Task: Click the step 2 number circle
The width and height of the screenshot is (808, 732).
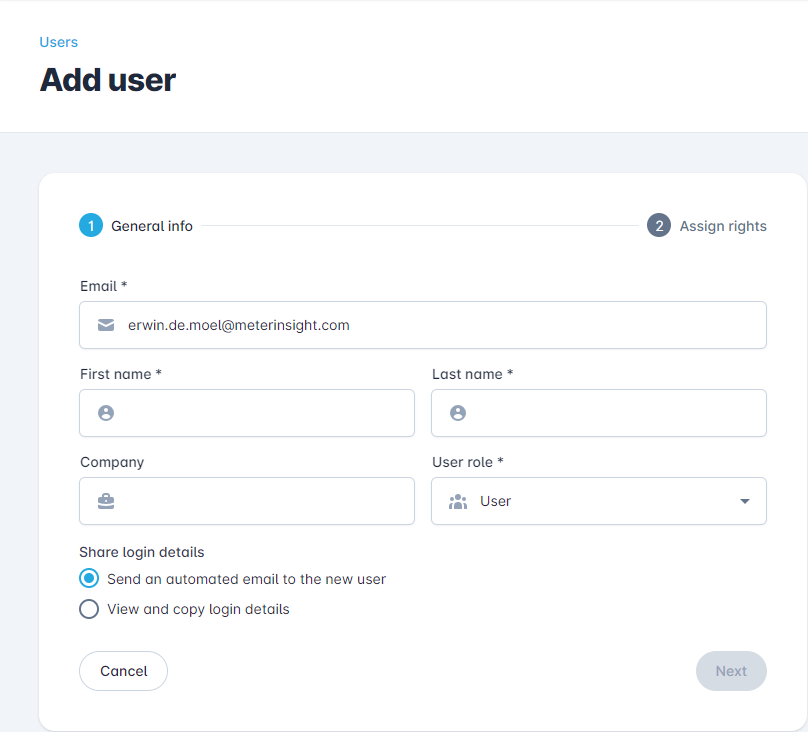Action: 659,226
